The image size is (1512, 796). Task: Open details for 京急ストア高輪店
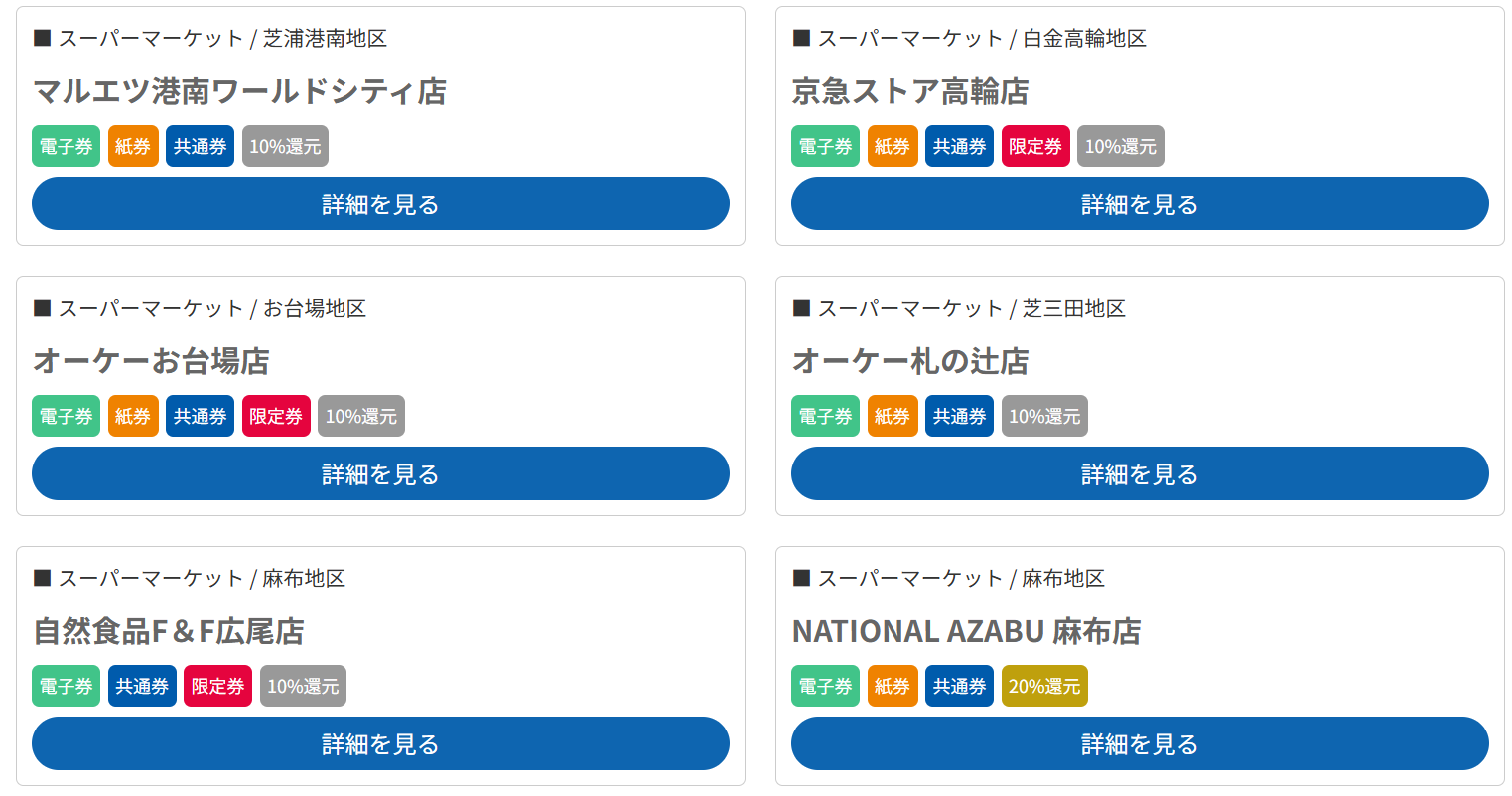coord(1140,203)
